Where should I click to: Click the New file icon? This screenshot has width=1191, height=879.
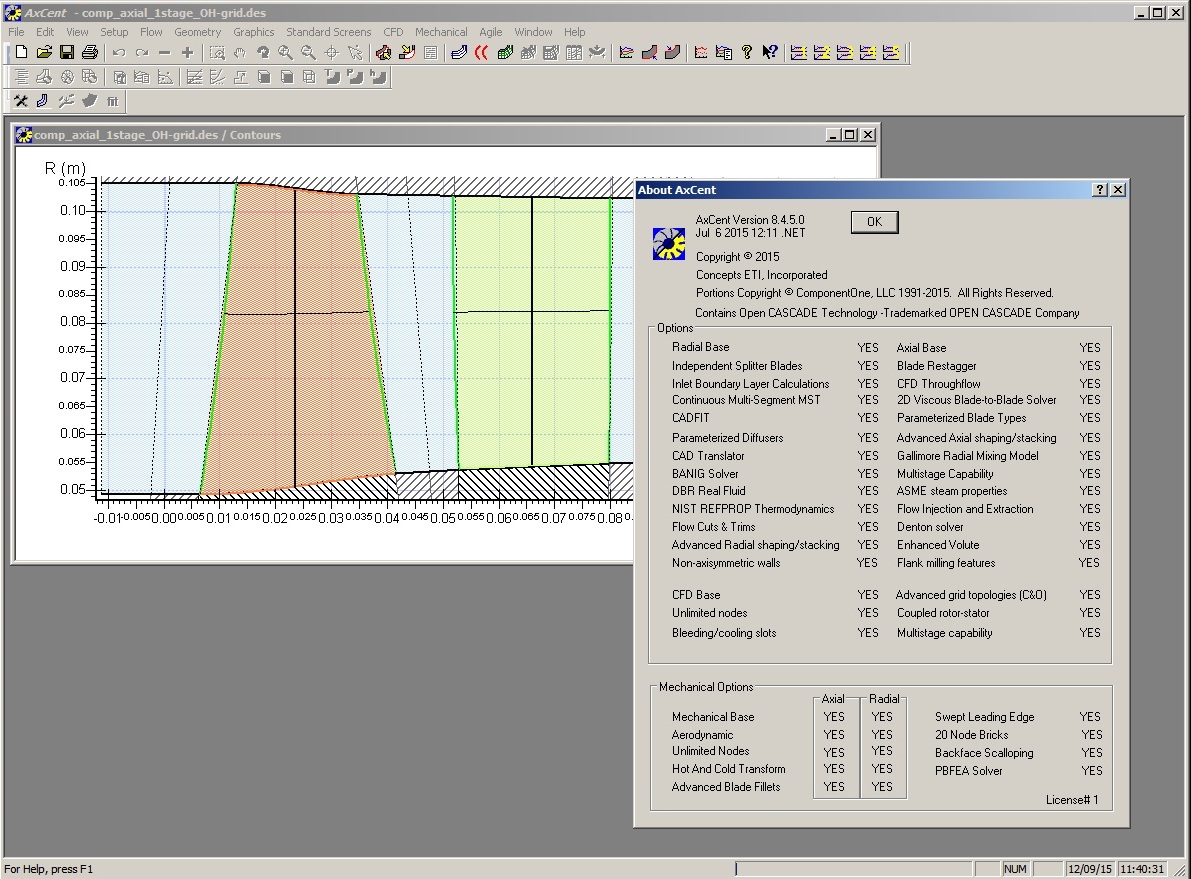pyautogui.click(x=21, y=53)
